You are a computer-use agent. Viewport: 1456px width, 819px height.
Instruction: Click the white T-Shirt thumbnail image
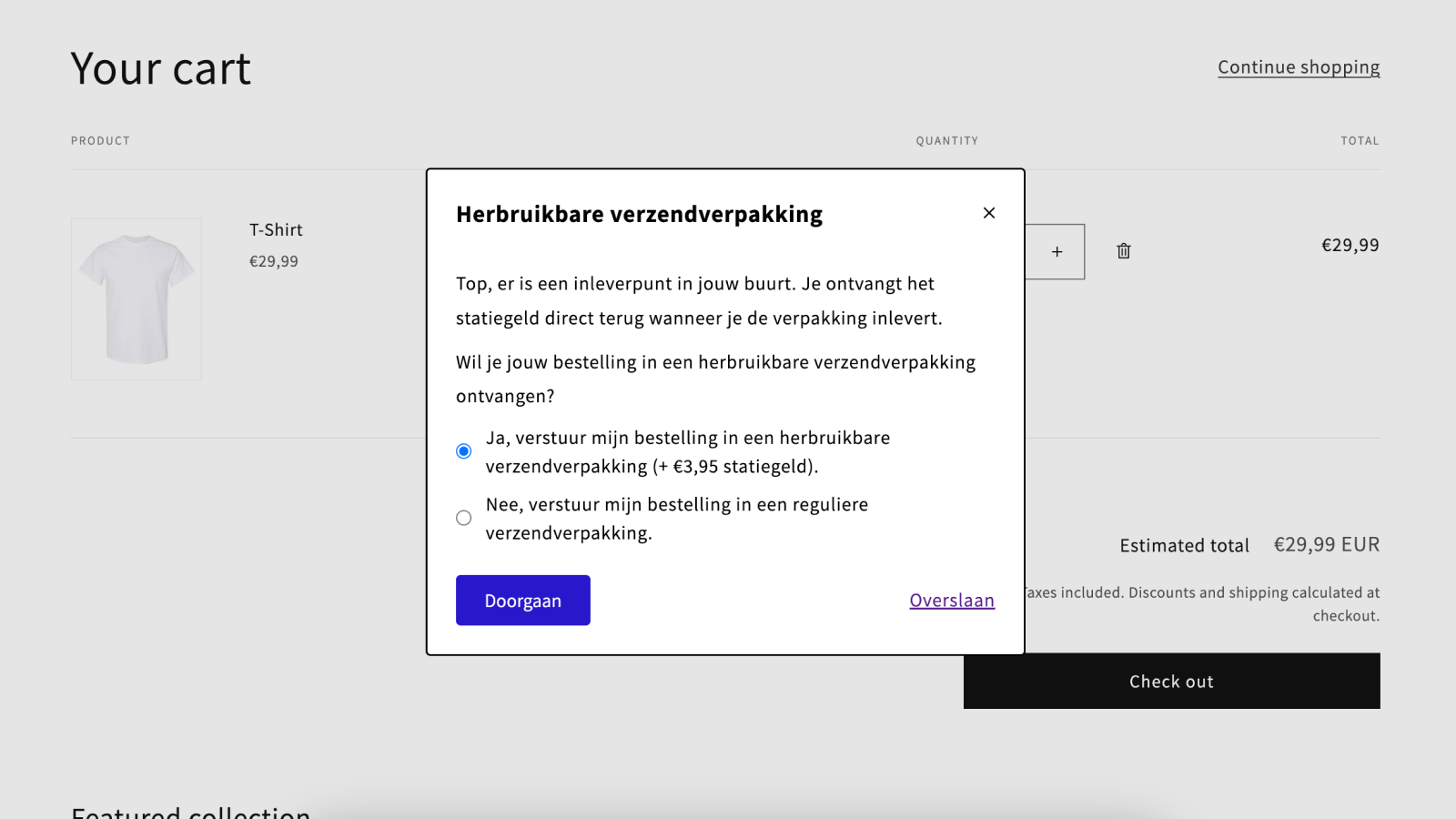coord(136,298)
